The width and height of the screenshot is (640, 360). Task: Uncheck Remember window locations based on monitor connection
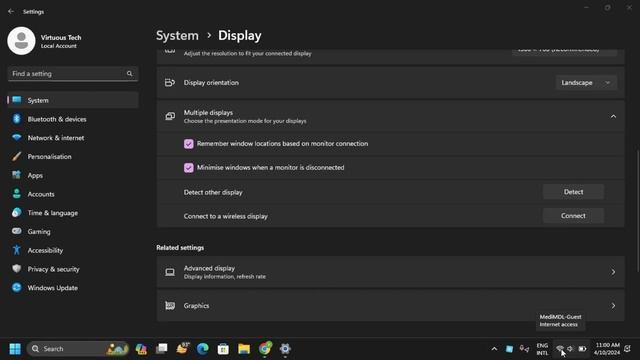coord(189,144)
